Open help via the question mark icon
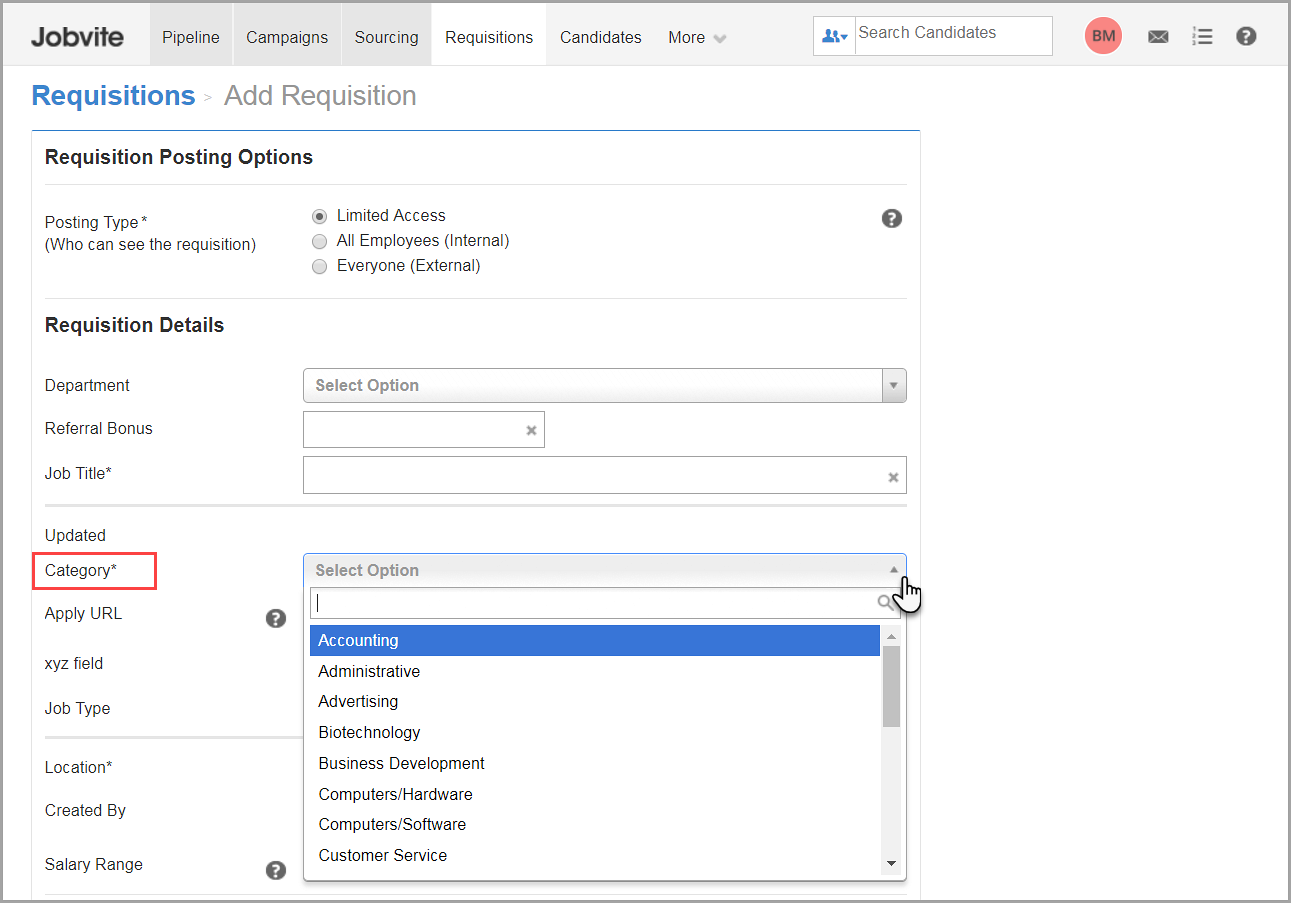1291x903 pixels. 1246,36
